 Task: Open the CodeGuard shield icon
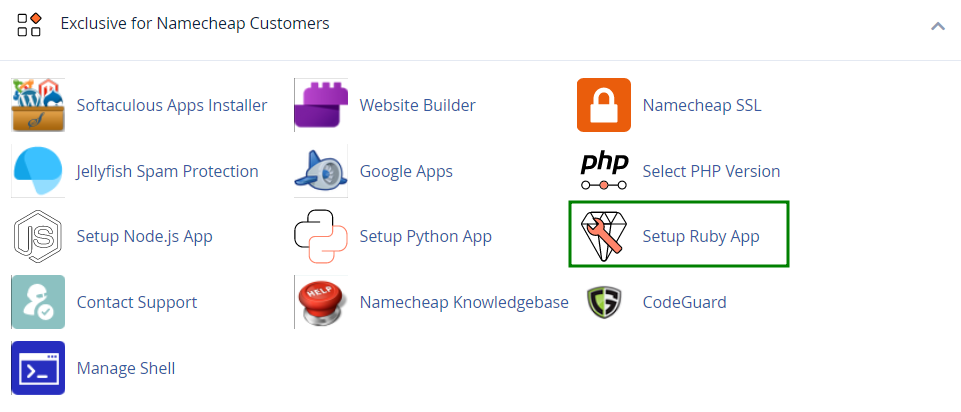(x=604, y=302)
